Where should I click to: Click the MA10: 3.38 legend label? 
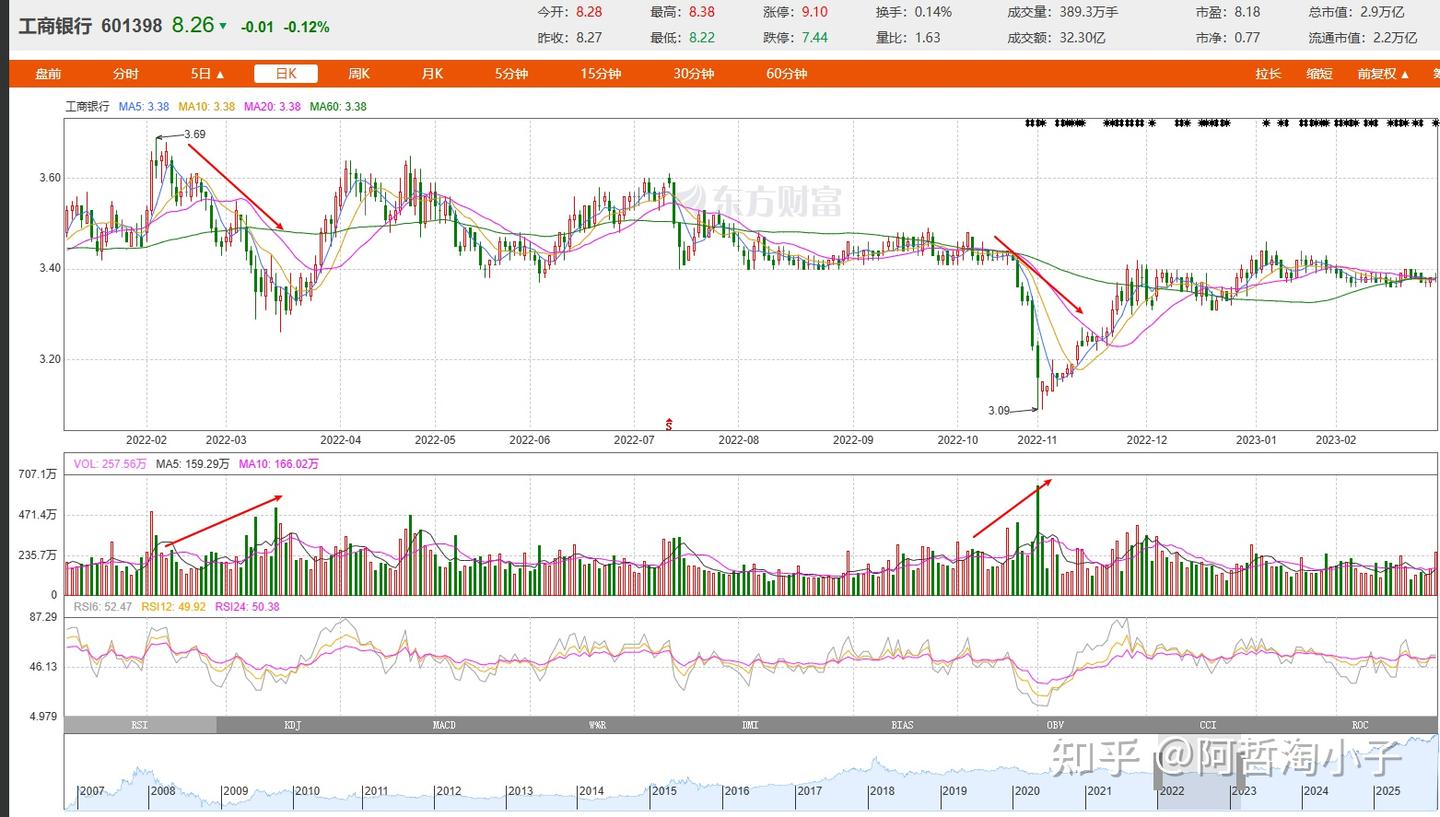coord(207,106)
